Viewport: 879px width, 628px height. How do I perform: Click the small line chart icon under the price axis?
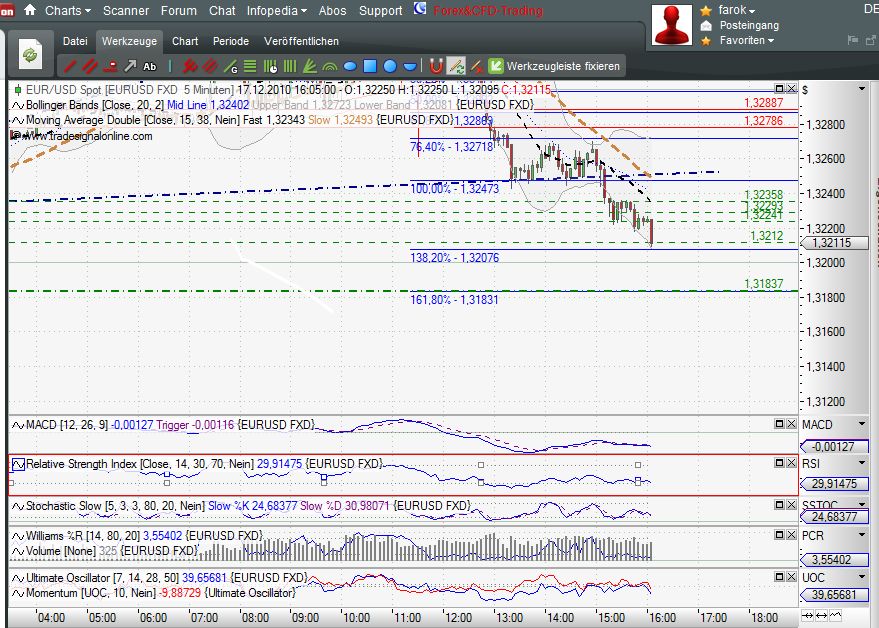point(835,616)
